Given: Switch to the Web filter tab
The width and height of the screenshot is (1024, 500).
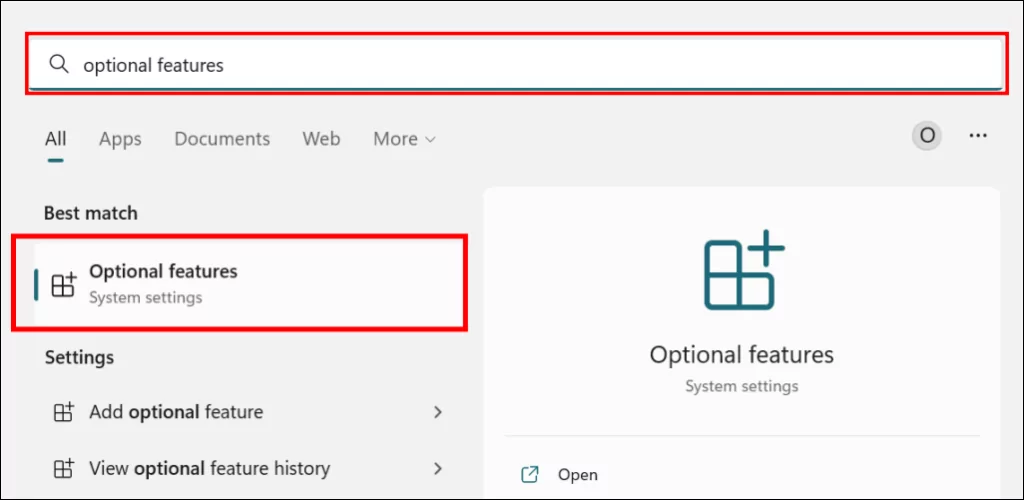Looking at the screenshot, I should pyautogui.click(x=321, y=139).
